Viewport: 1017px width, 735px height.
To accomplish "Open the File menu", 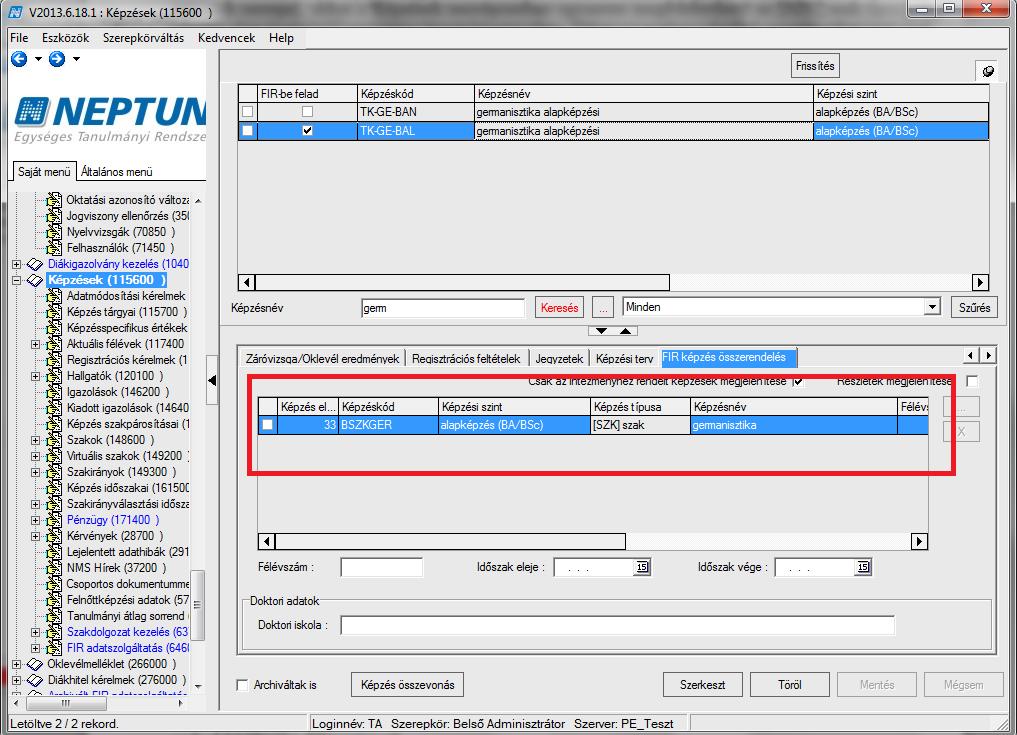I will click(x=19, y=38).
